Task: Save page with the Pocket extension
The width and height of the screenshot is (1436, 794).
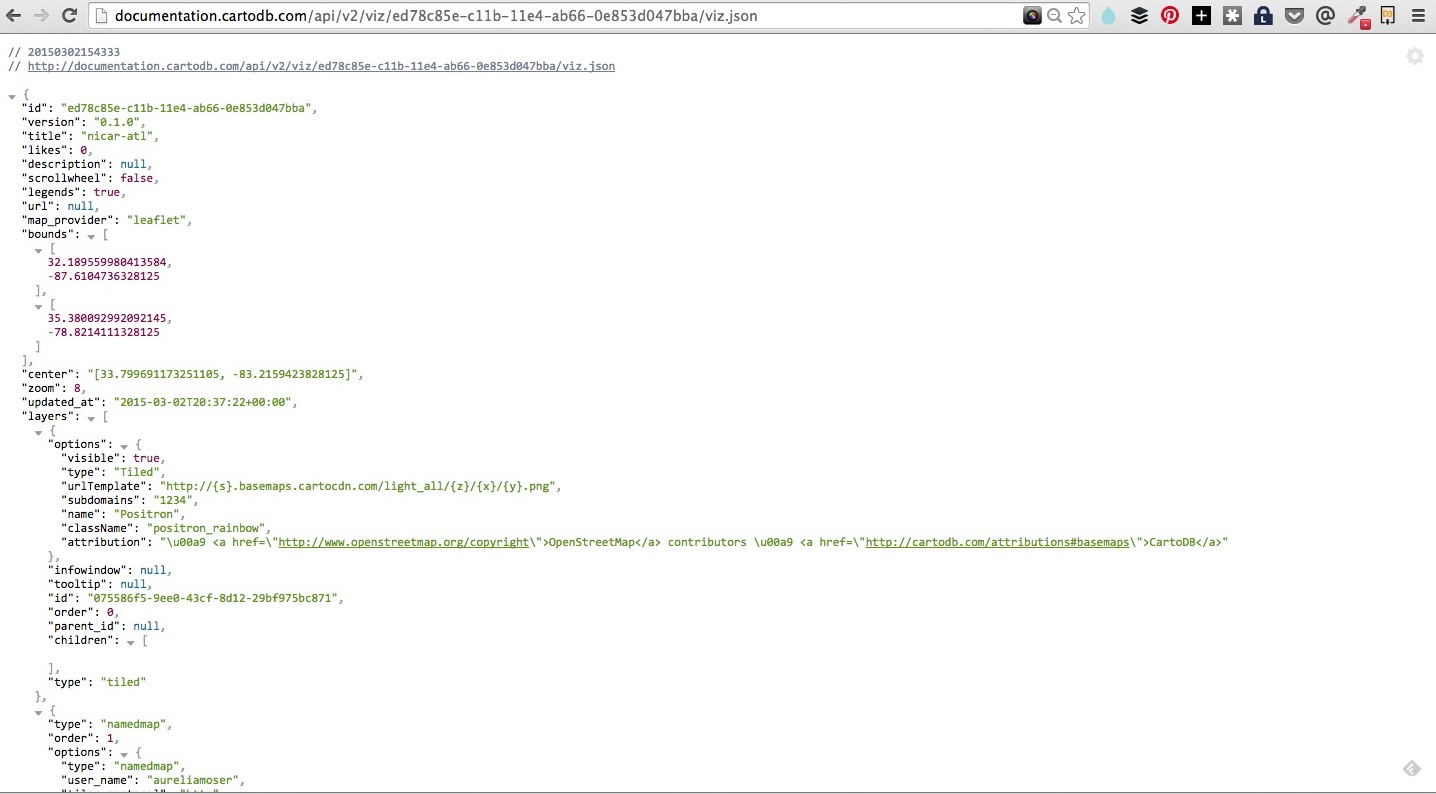Action: pyautogui.click(x=1294, y=16)
